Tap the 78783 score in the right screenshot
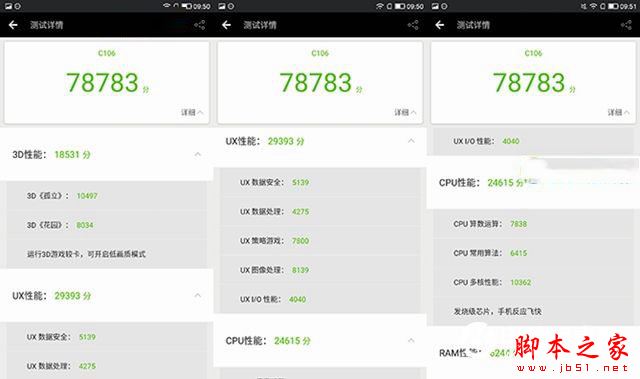This screenshot has width=640, height=379. tap(529, 83)
